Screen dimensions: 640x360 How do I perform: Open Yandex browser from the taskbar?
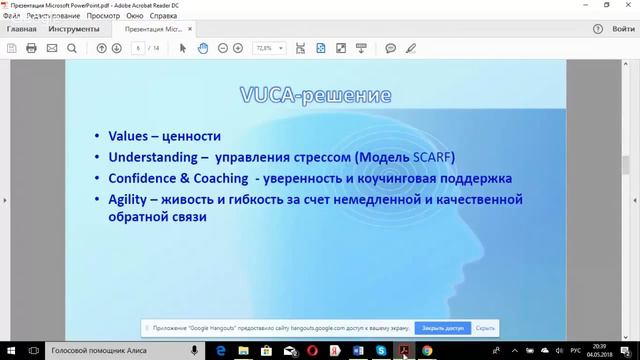336,351
